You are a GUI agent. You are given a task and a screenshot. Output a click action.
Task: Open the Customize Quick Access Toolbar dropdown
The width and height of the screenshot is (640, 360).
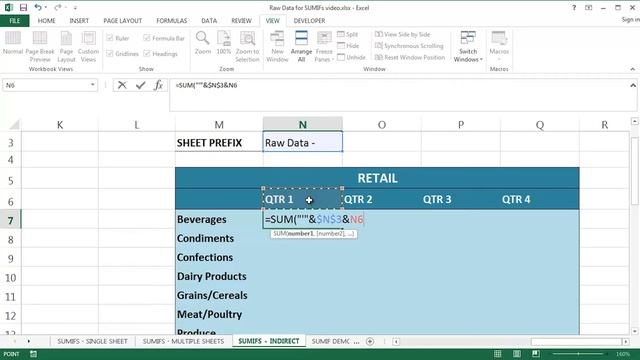(x=75, y=8)
